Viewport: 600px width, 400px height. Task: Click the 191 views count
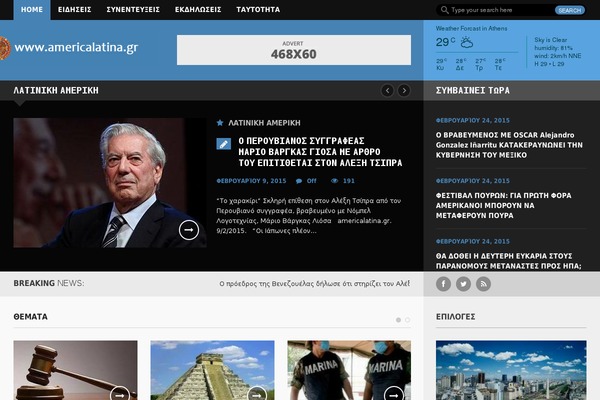click(349, 181)
